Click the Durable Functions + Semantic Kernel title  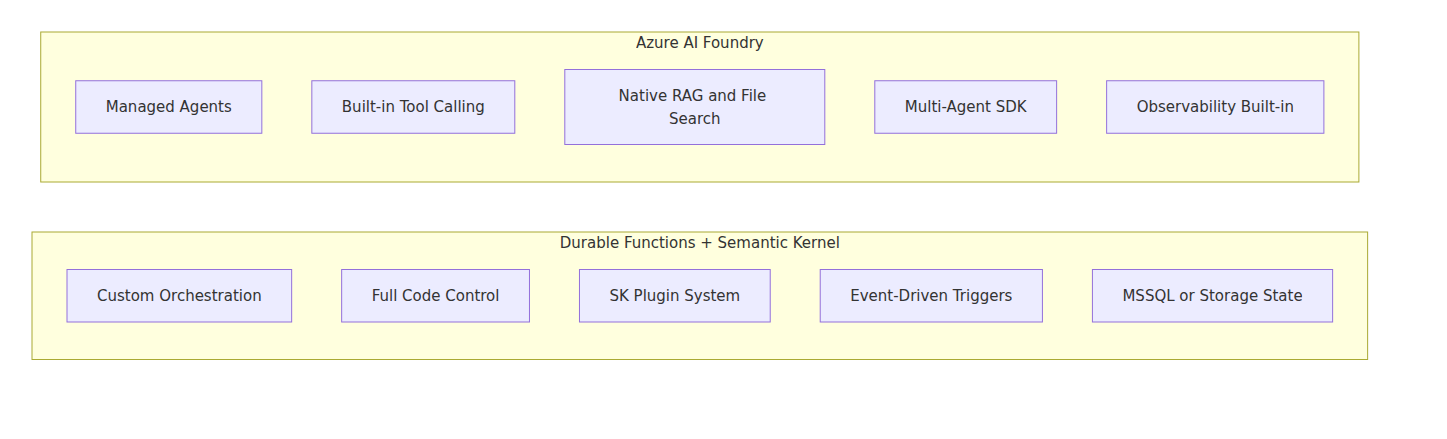pos(700,243)
